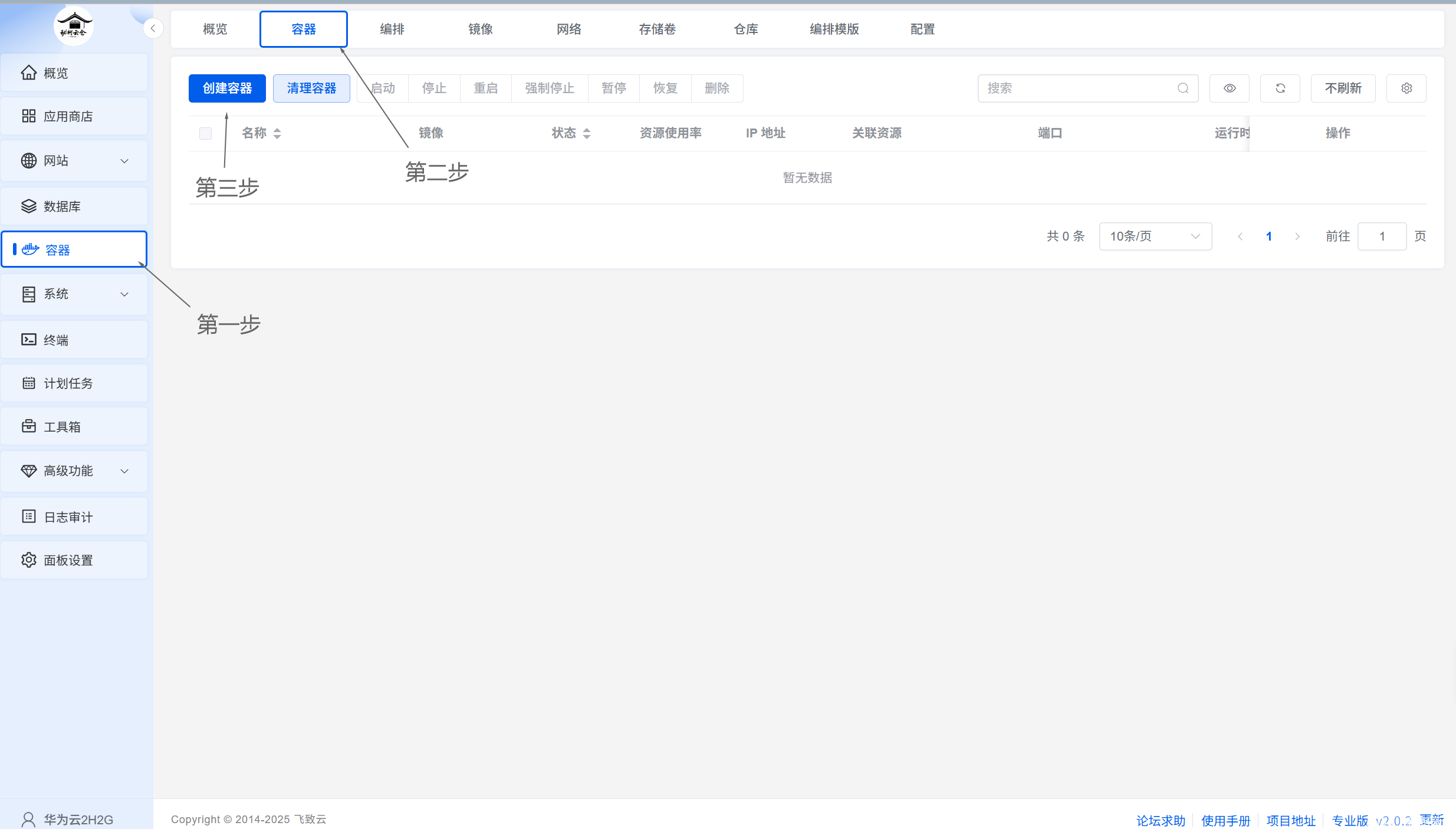Switch to the 编排 tab
This screenshot has height=829, width=1456.
pos(392,29)
